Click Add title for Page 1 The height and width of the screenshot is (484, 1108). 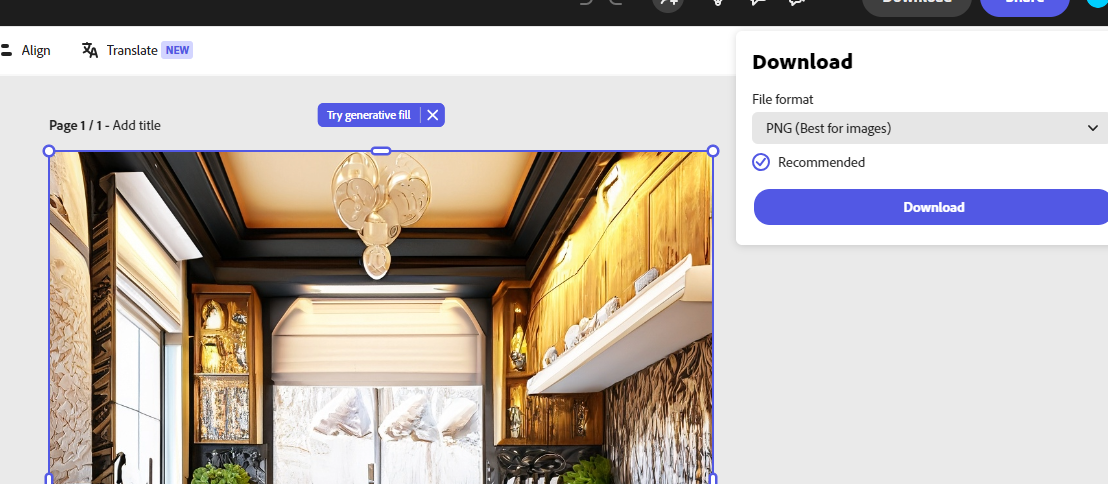[x=136, y=125]
